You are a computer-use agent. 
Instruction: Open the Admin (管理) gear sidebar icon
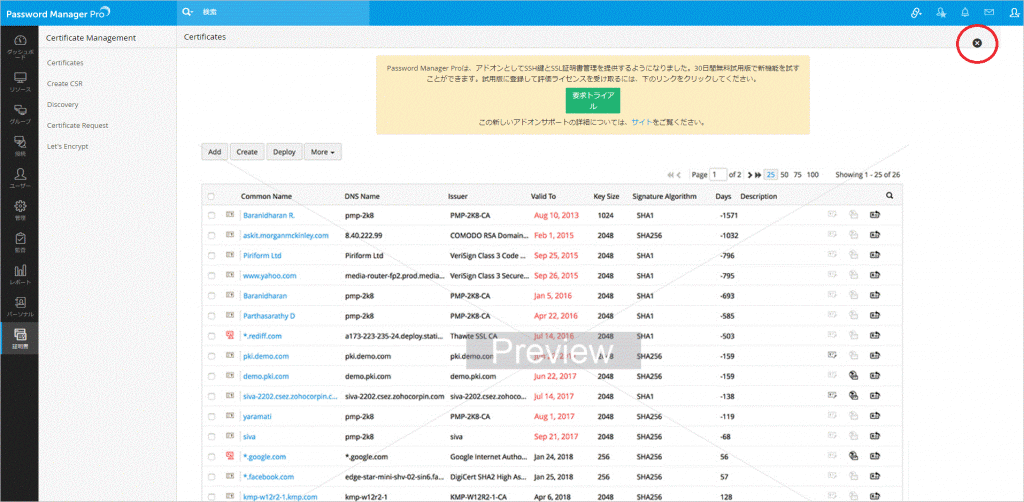coord(19,210)
